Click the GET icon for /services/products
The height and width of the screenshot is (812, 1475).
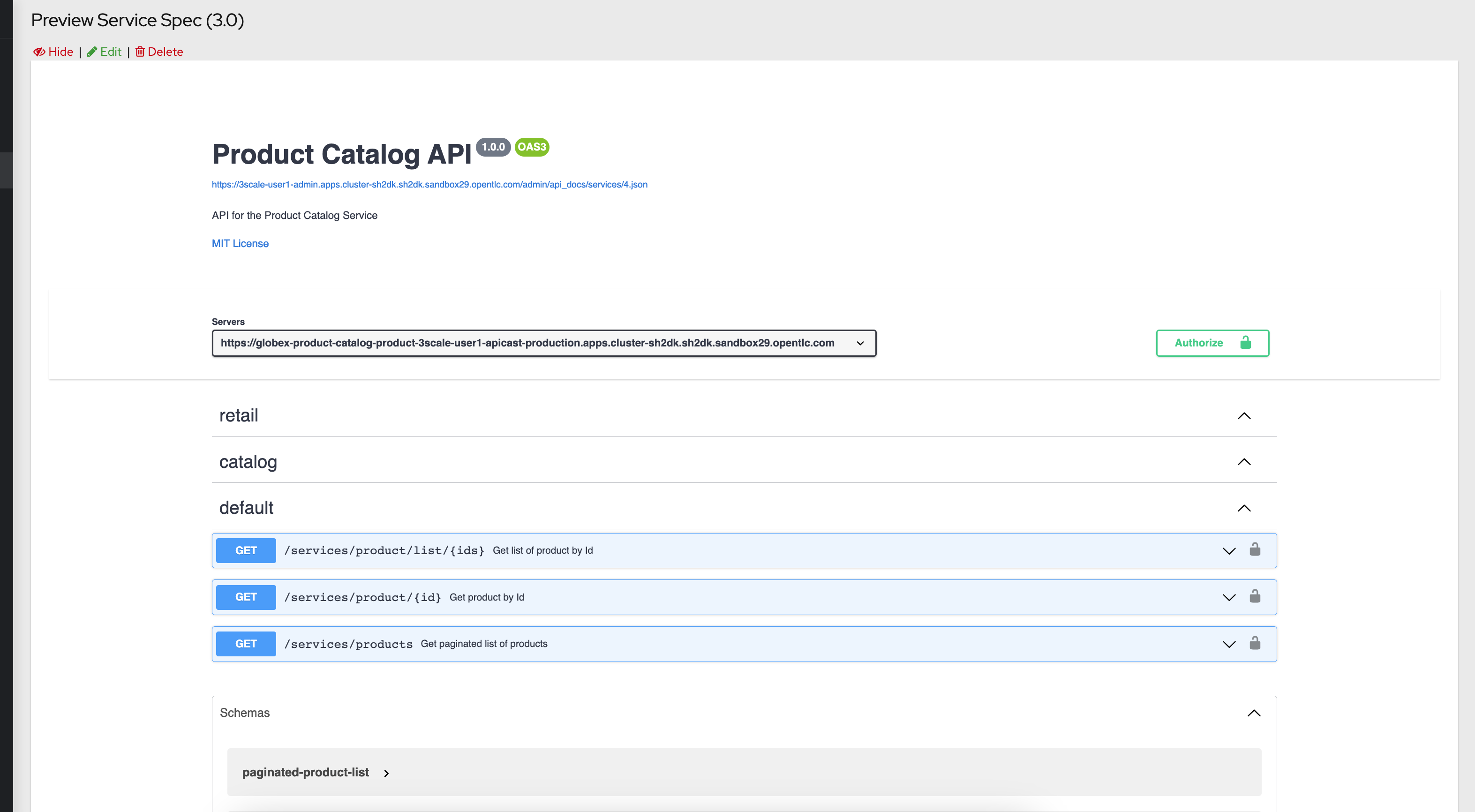coord(246,644)
